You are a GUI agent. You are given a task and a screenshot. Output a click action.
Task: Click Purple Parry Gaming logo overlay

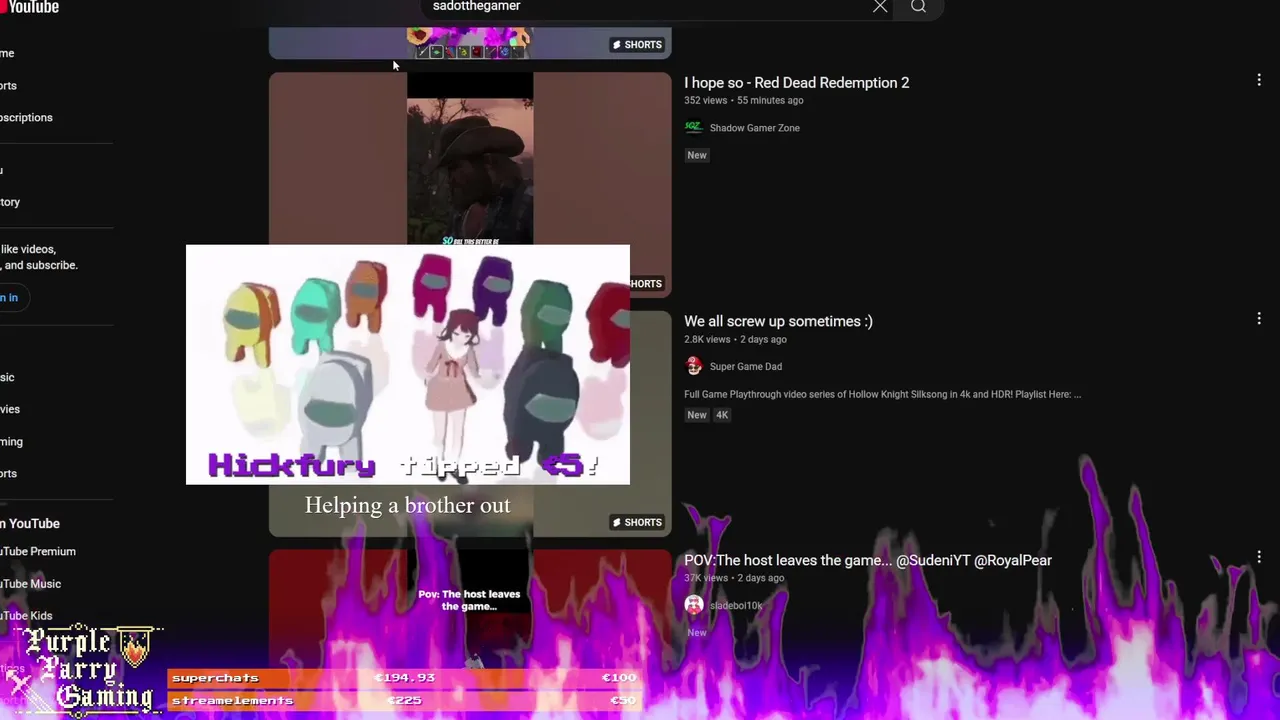point(85,668)
